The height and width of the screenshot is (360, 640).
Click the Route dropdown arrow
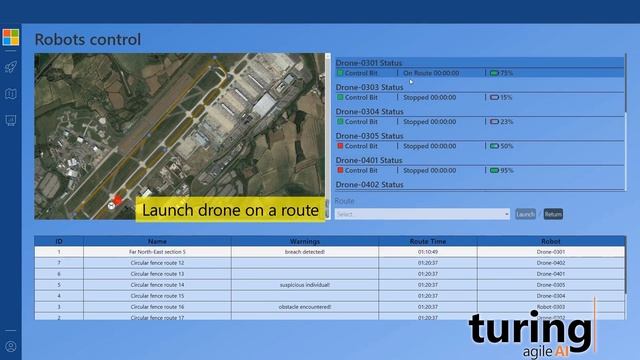506,214
